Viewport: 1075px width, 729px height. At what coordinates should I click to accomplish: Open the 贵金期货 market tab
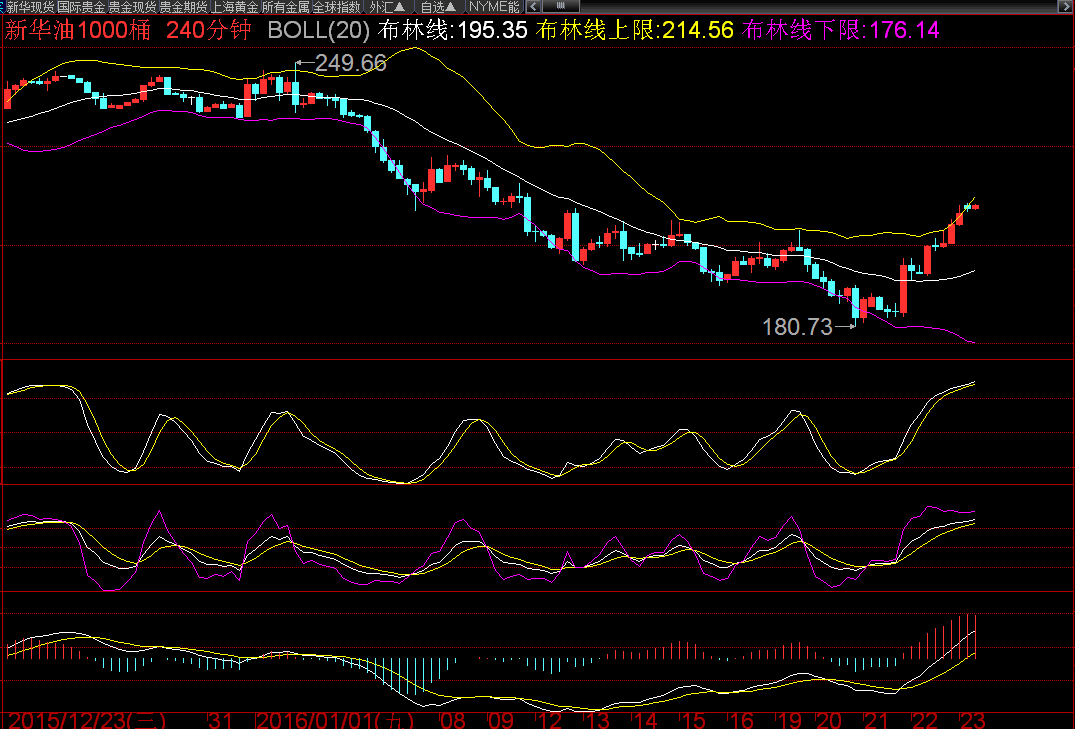pos(183,6)
